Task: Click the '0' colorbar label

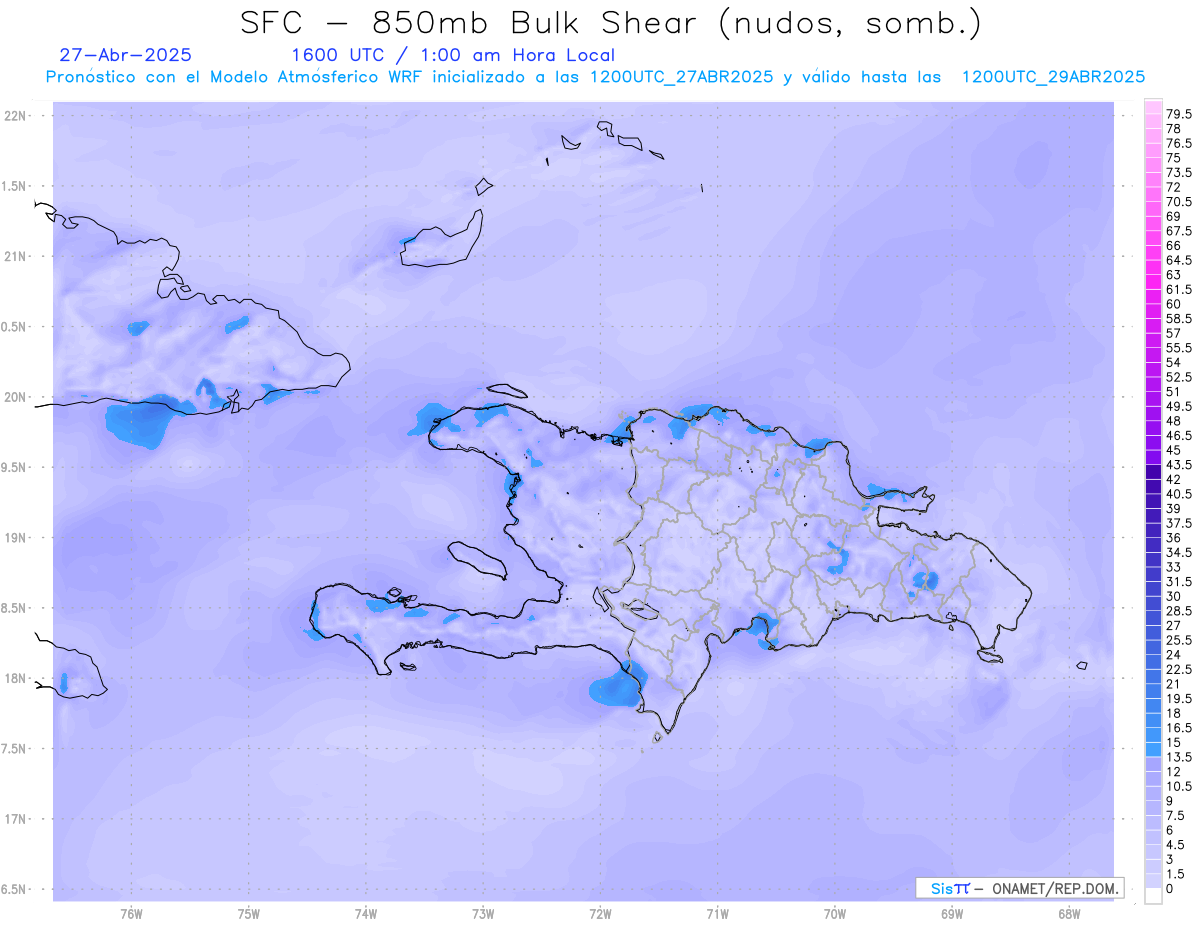Action: tap(1170, 888)
